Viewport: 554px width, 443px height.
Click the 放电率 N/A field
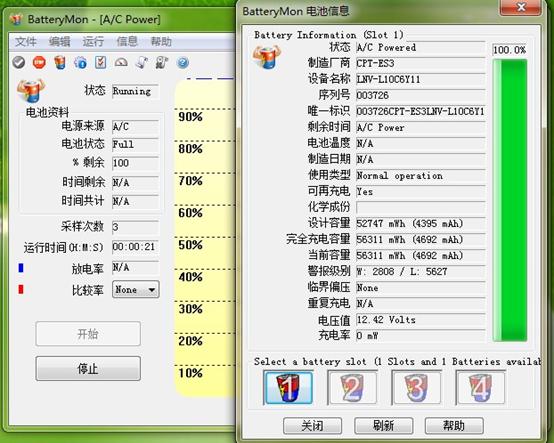[136, 267]
